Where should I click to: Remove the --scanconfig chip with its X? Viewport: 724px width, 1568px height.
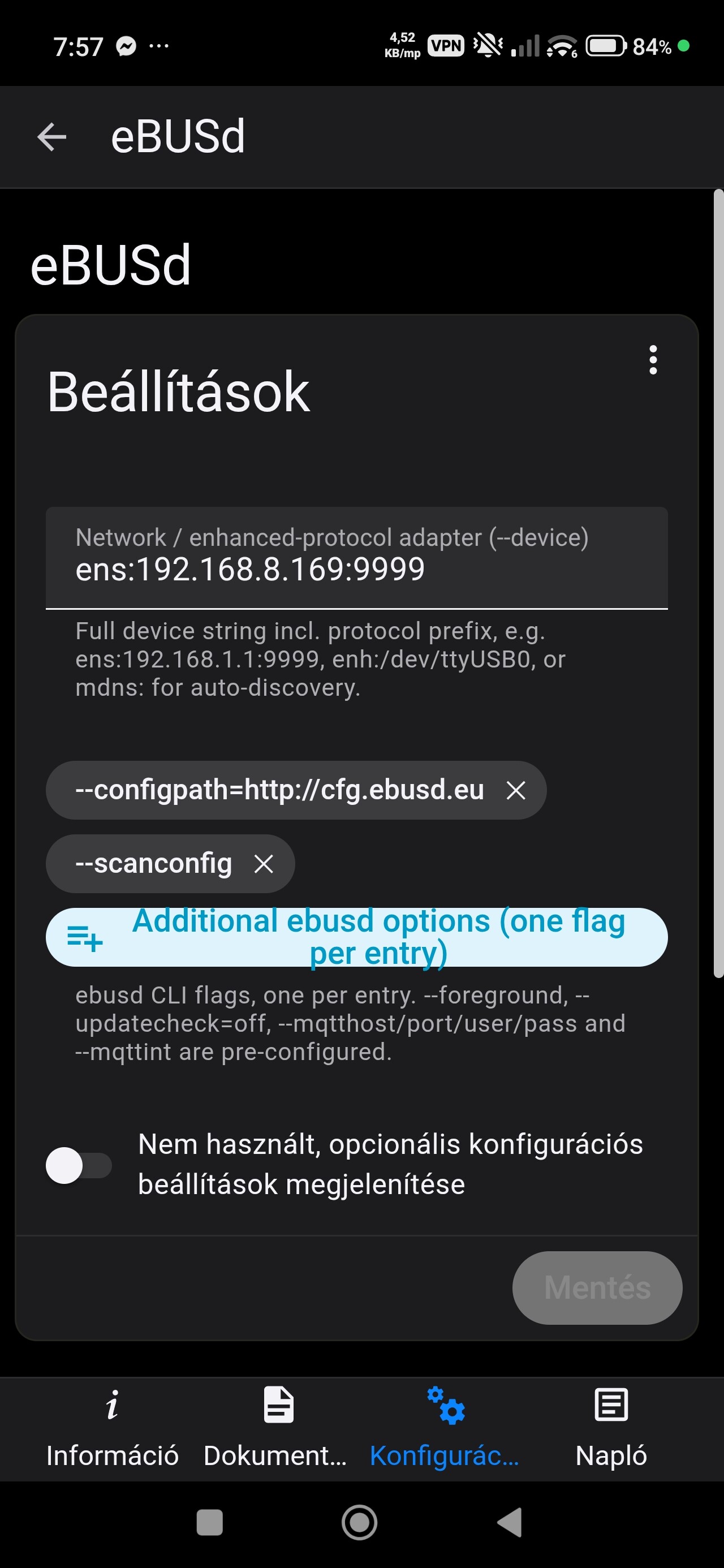click(x=264, y=864)
